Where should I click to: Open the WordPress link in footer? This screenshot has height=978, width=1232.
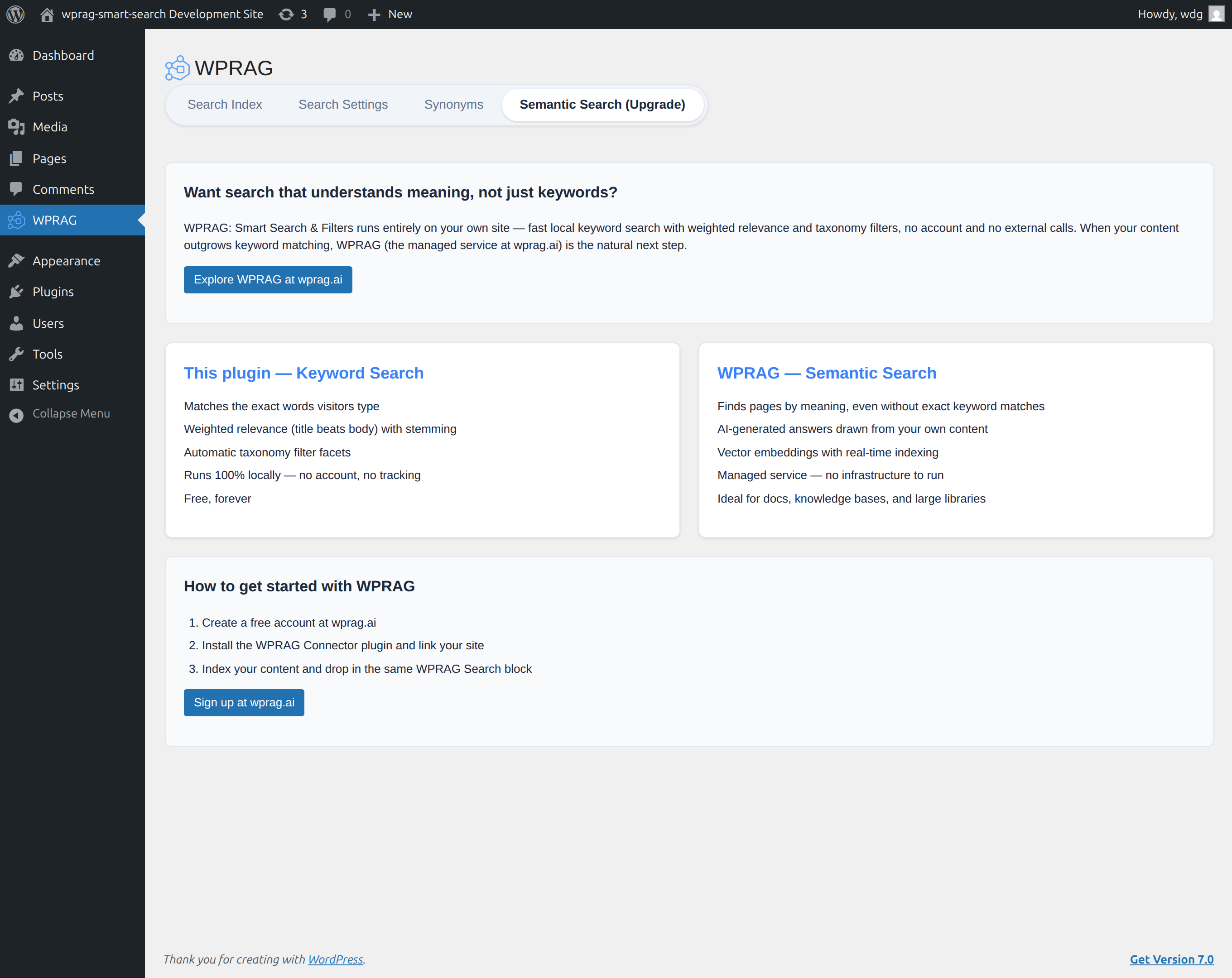point(336,960)
